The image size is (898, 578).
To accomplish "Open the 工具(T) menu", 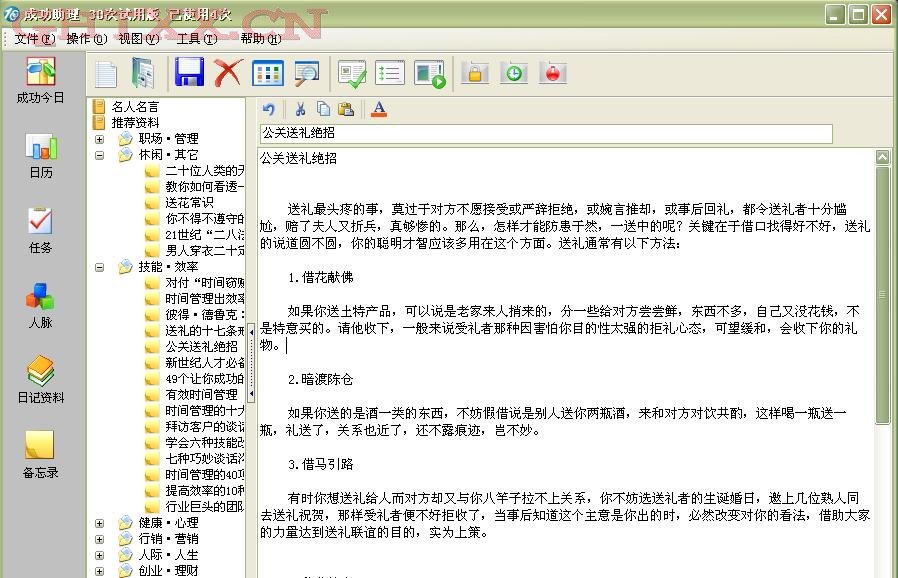I will (196, 39).
